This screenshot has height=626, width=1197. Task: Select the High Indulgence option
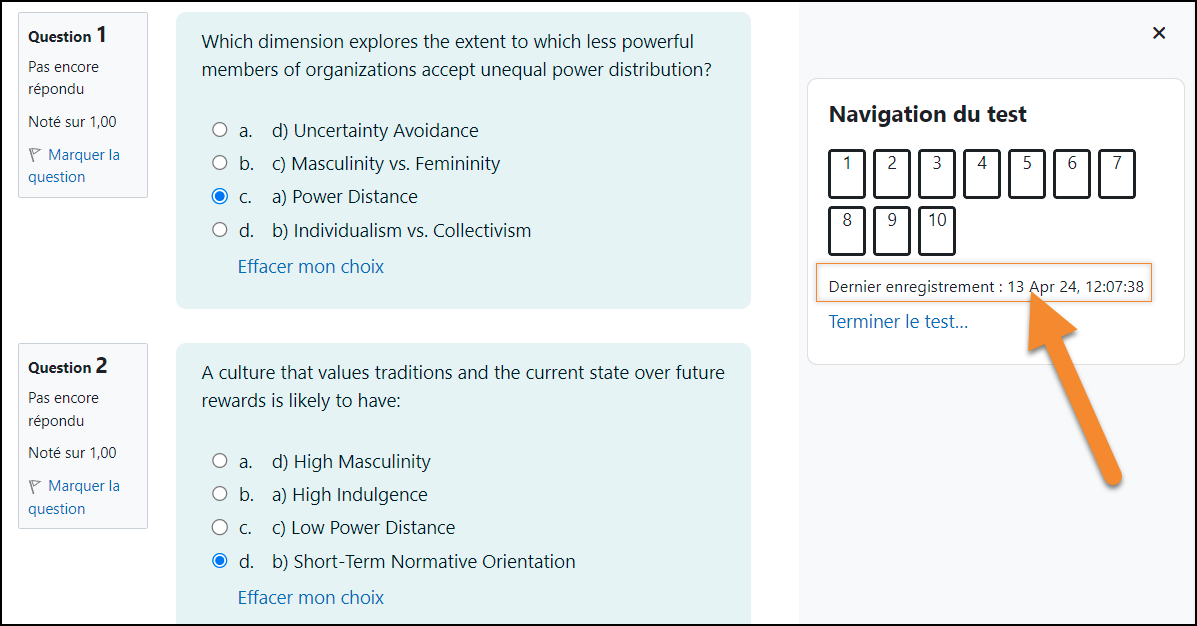click(220, 494)
